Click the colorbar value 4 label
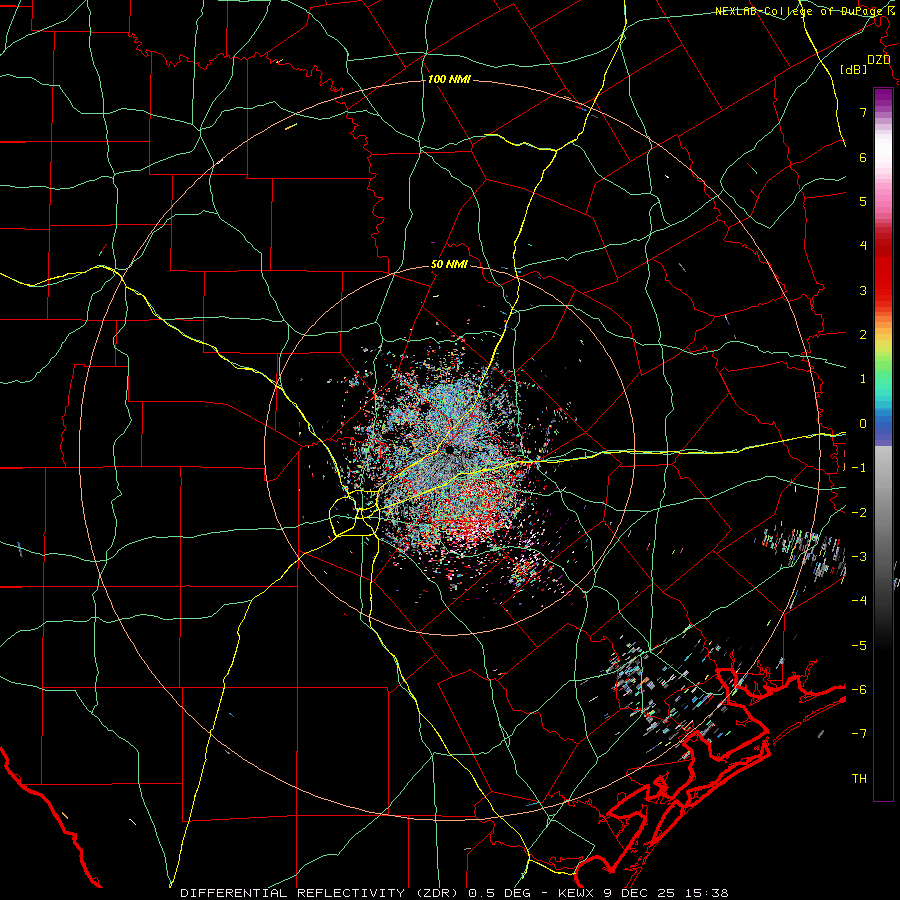This screenshot has height=900, width=900. coord(863,246)
